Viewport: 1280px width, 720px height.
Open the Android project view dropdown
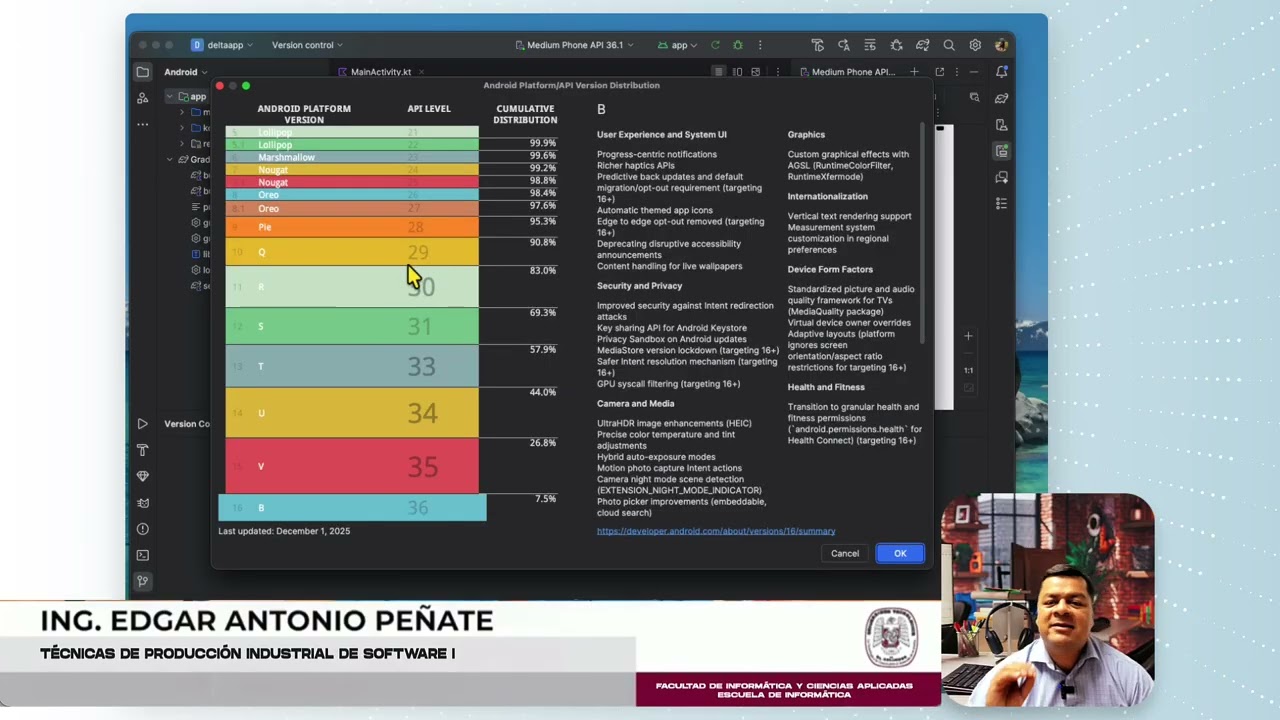(185, 72)
